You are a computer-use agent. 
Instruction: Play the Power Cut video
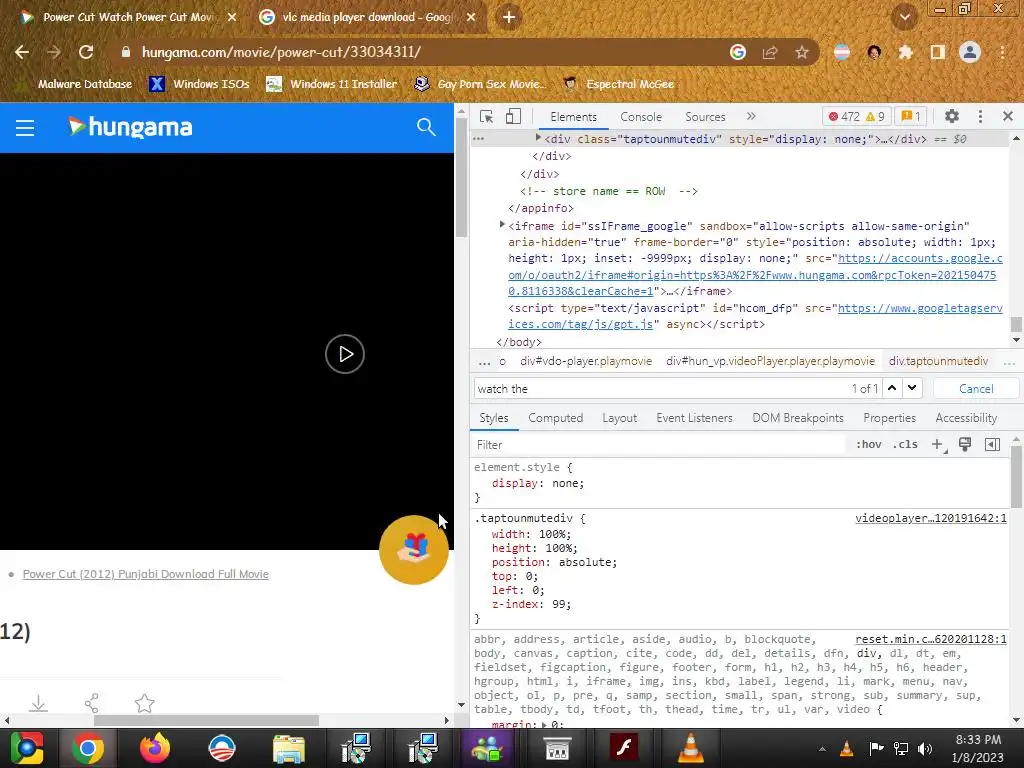coord(345,354)
